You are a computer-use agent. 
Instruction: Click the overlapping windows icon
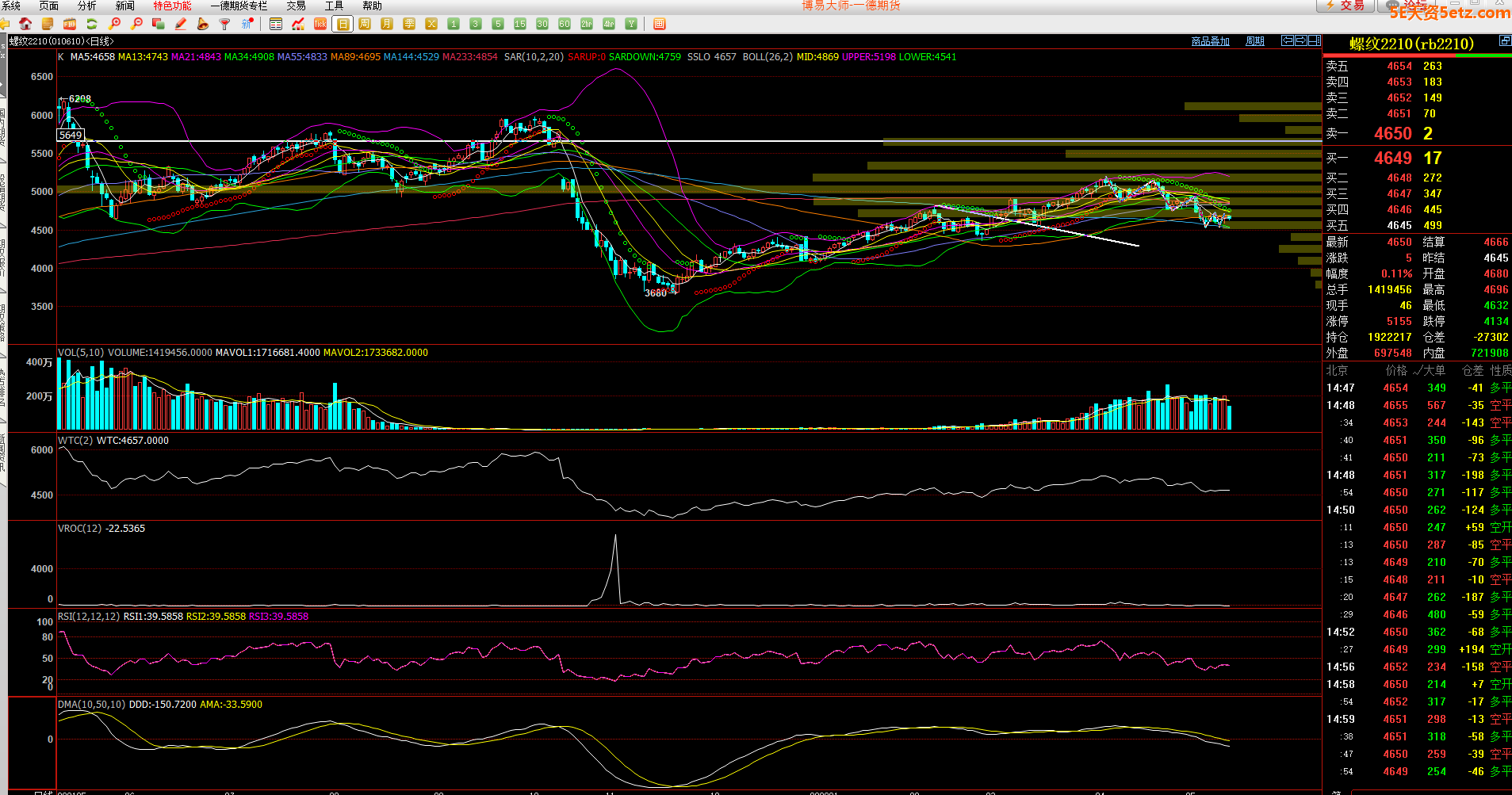159,24
